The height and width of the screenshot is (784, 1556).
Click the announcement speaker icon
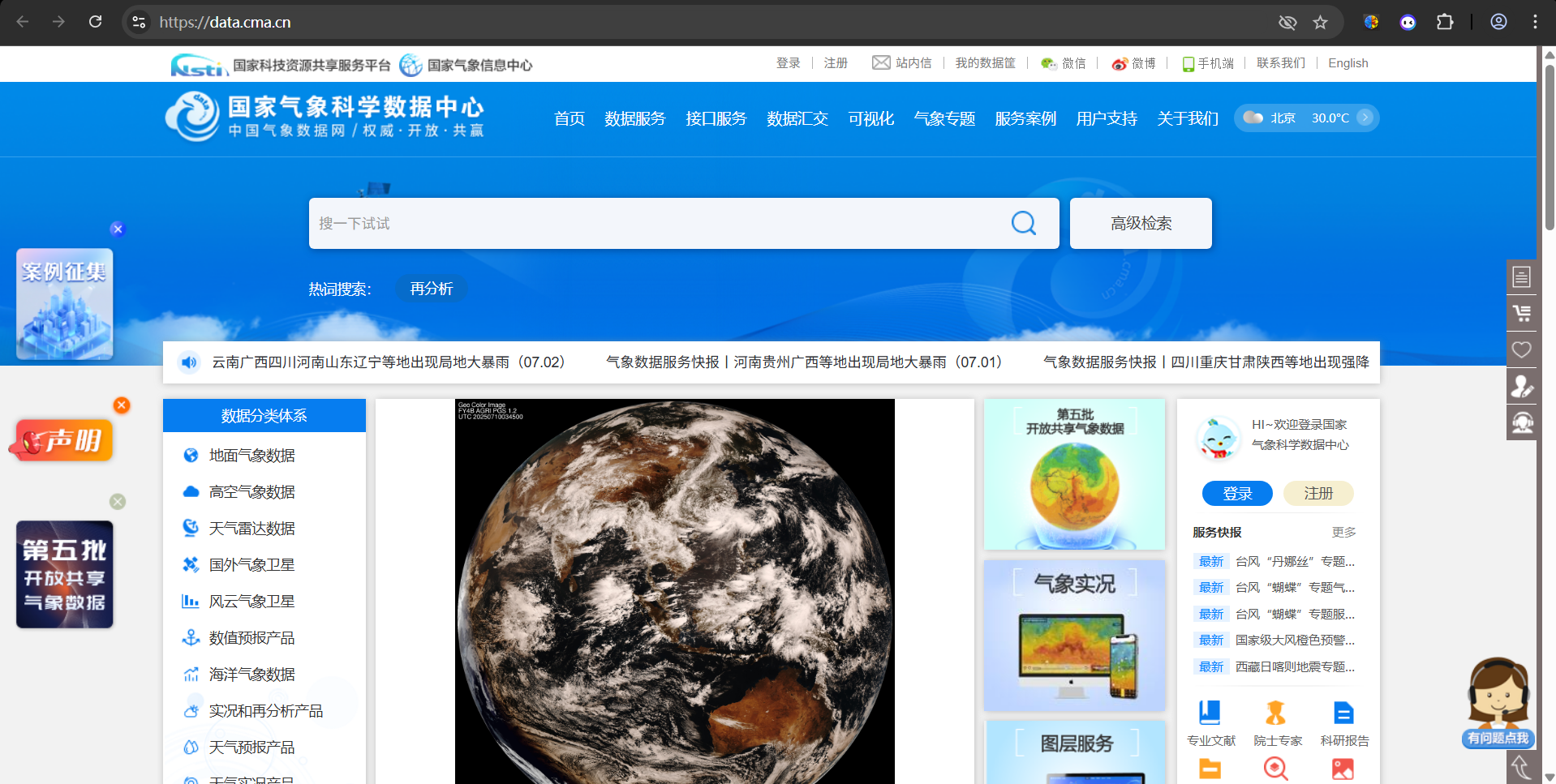[189, 362]
